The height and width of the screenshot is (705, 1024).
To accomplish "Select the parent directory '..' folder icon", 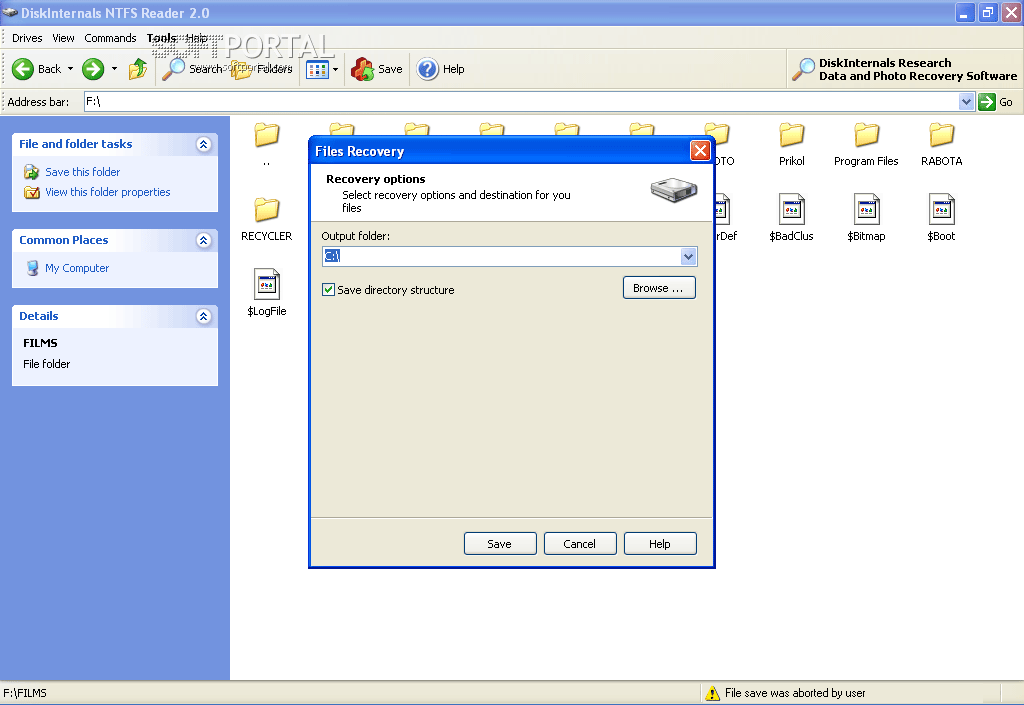I will click(266, 135).
